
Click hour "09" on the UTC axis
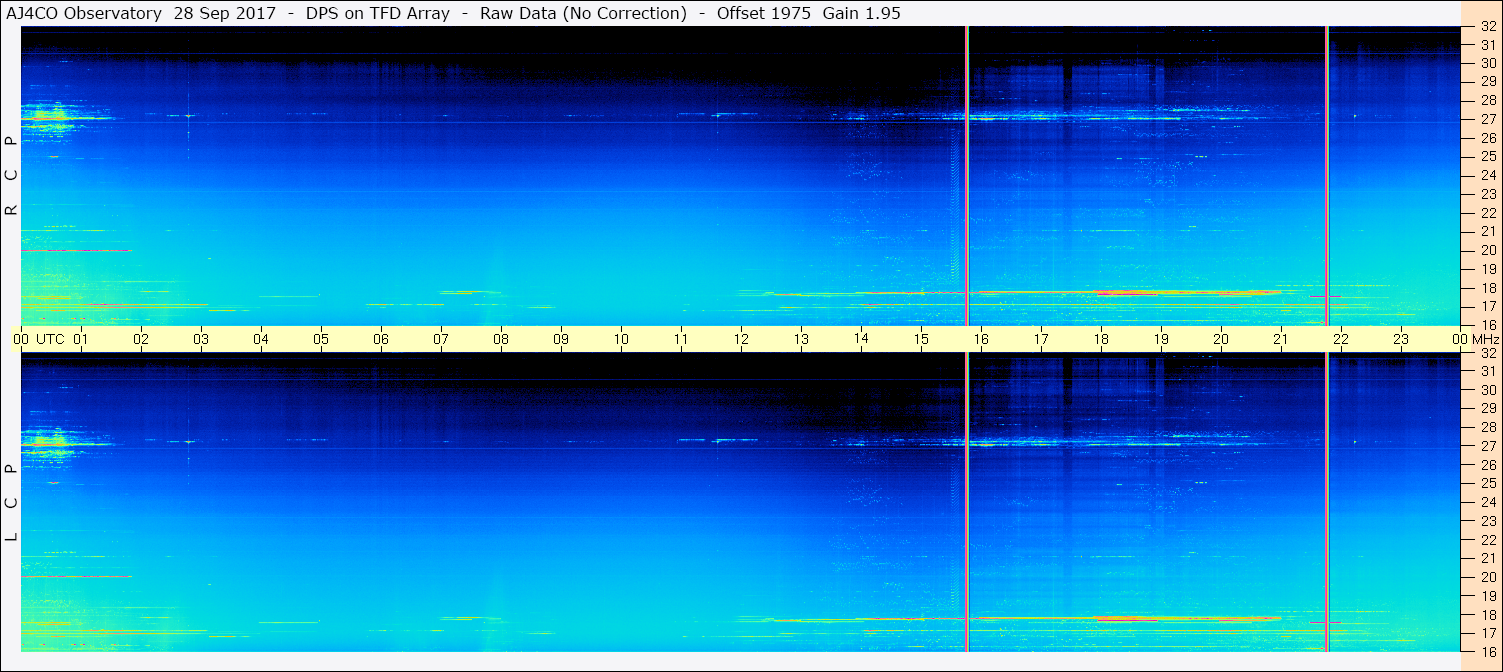(561, 339)
